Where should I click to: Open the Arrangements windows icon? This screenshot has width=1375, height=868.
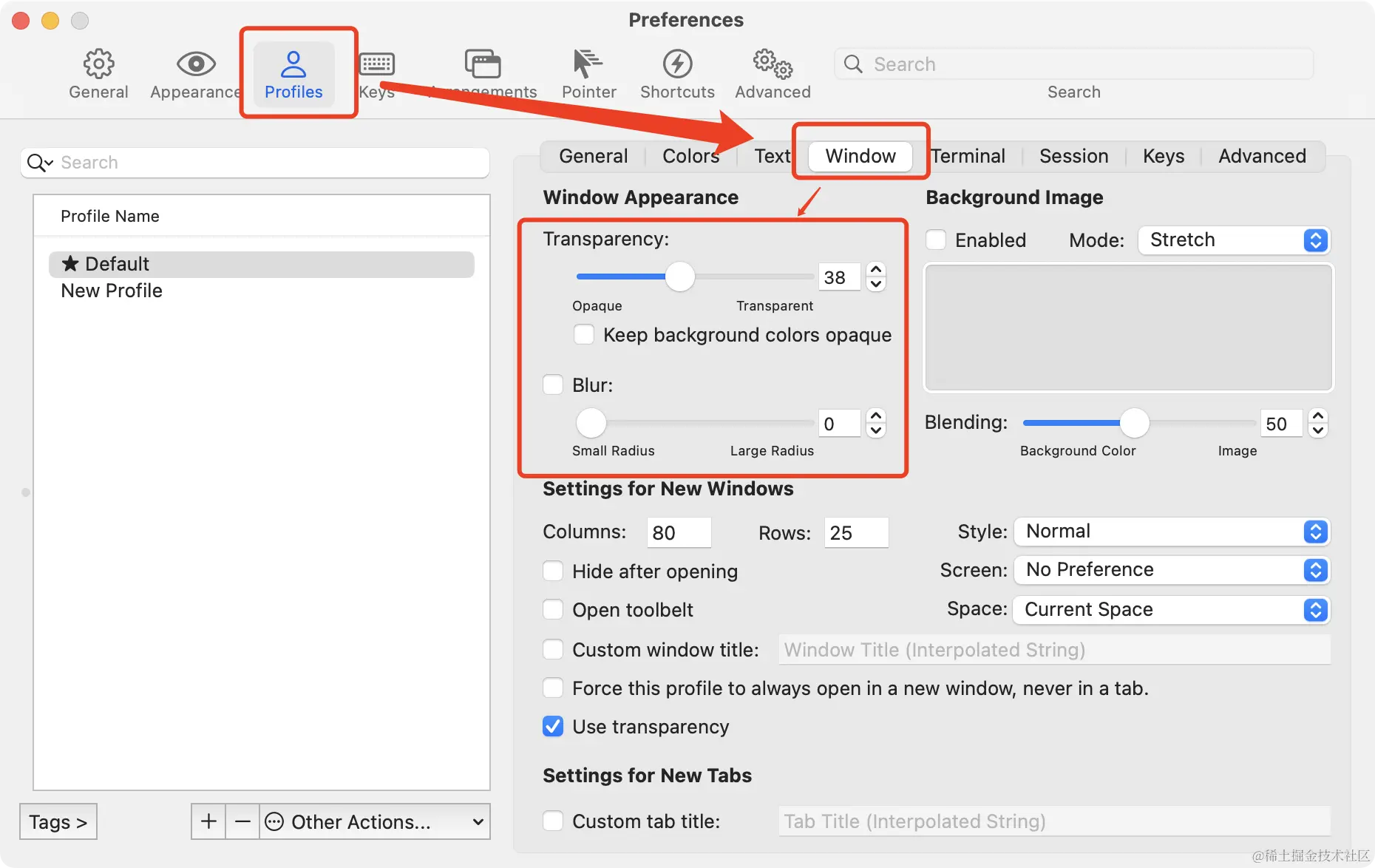(483, 64)
